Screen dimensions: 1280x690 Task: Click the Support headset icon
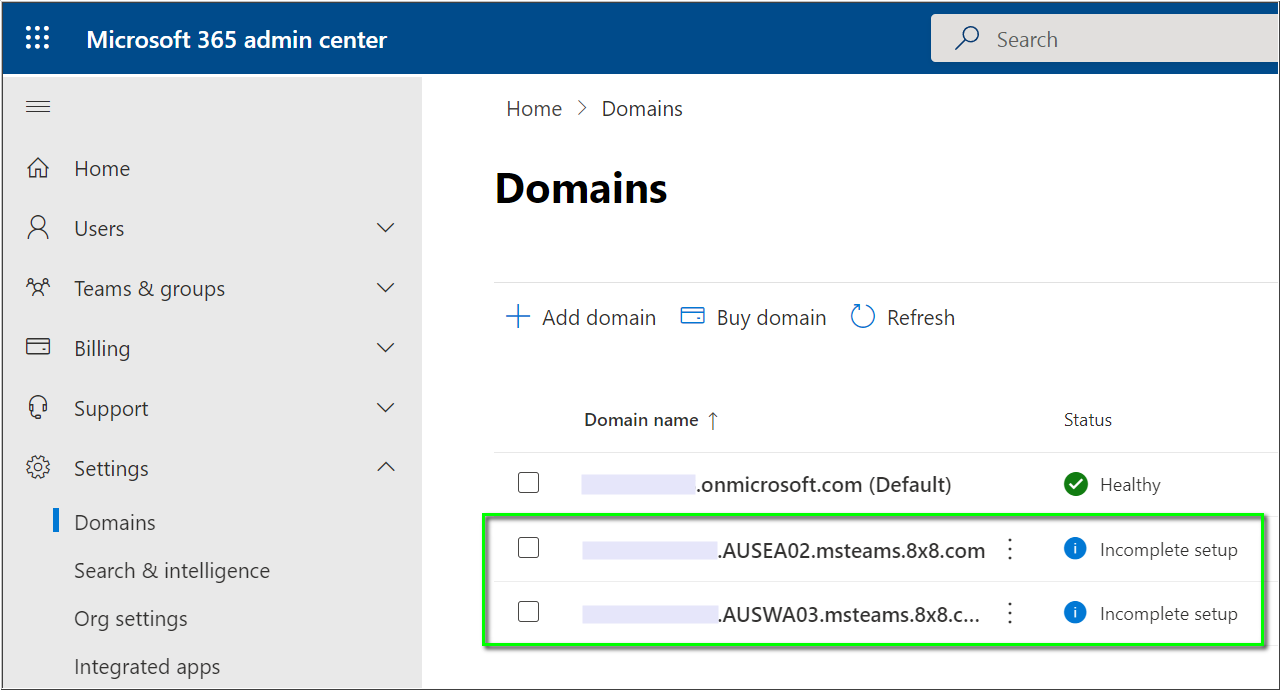click(x=38, y=408)
